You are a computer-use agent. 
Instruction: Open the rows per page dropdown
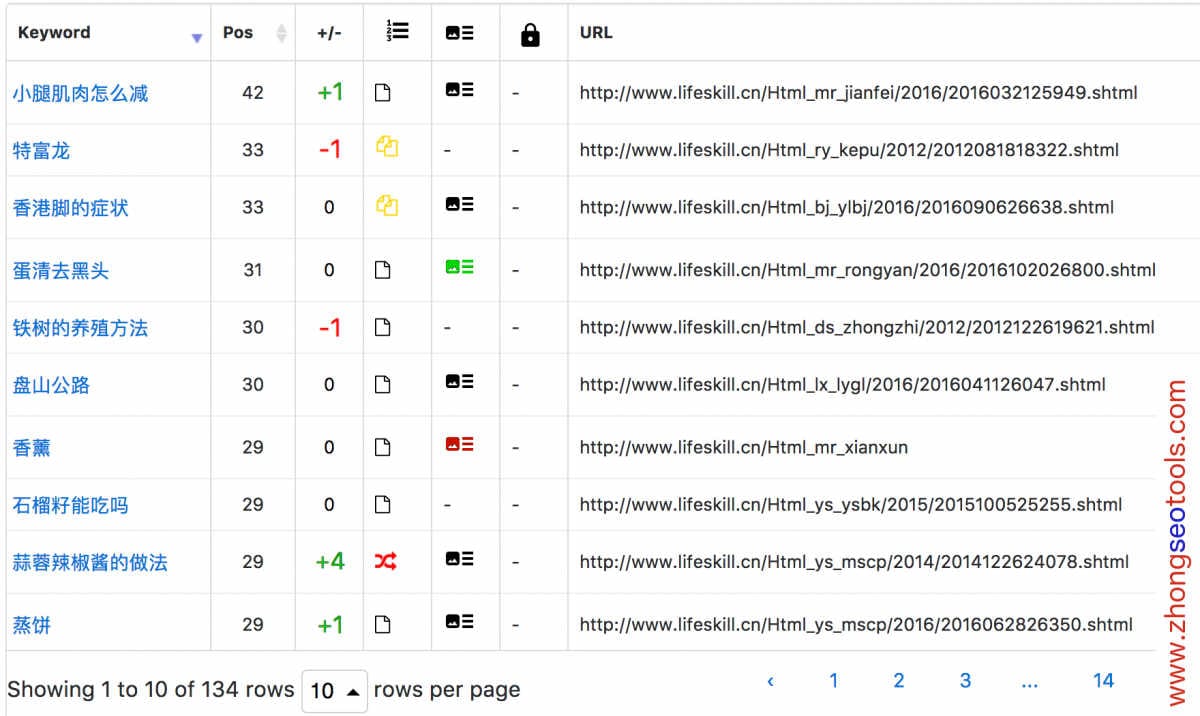334,691
